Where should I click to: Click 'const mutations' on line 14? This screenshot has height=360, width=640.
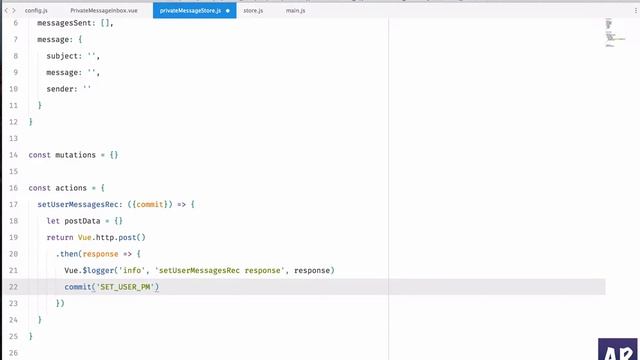coord(62,155)
